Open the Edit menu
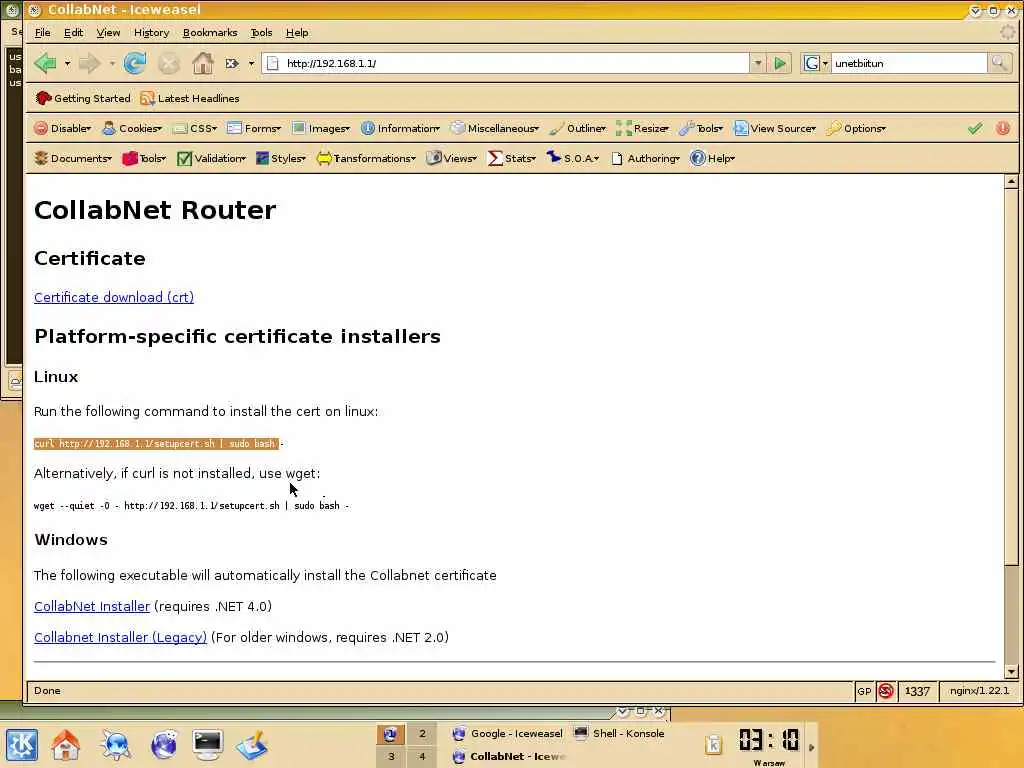 73,33
